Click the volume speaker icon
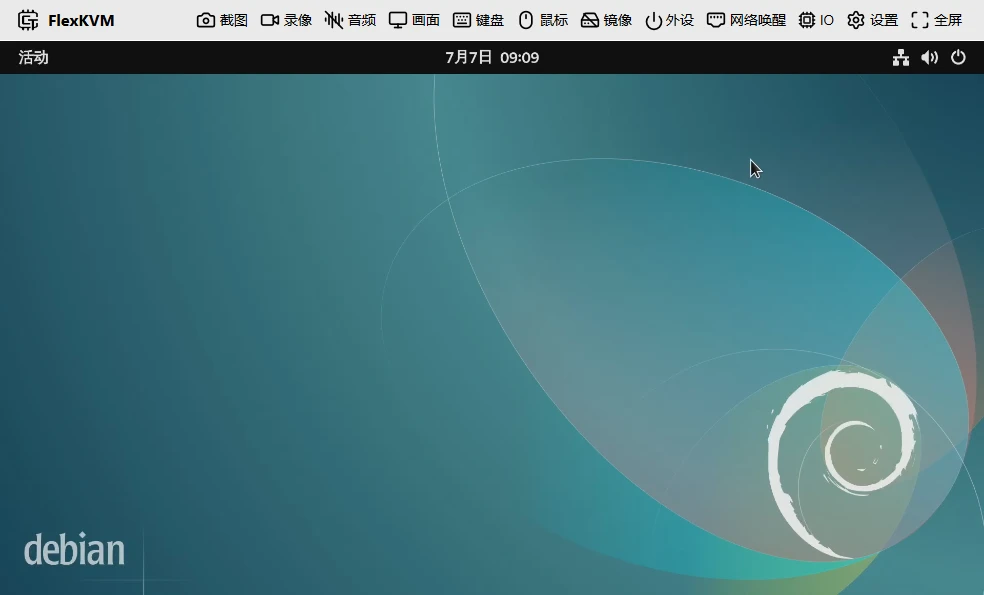984x595 pixels. click(x=929, y=58)
